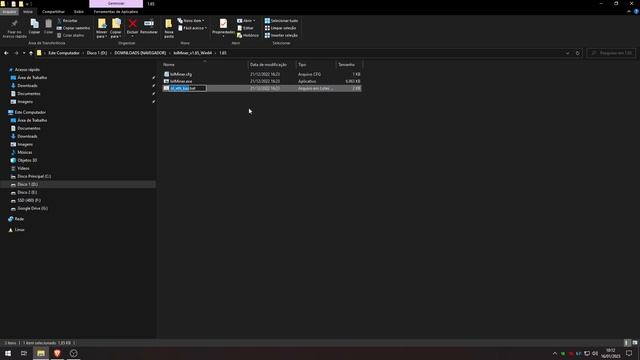Open the recent locations dropdown arrow
This screenshot has width=640, height=360.
pyautogui.click(x=24, y=53)
